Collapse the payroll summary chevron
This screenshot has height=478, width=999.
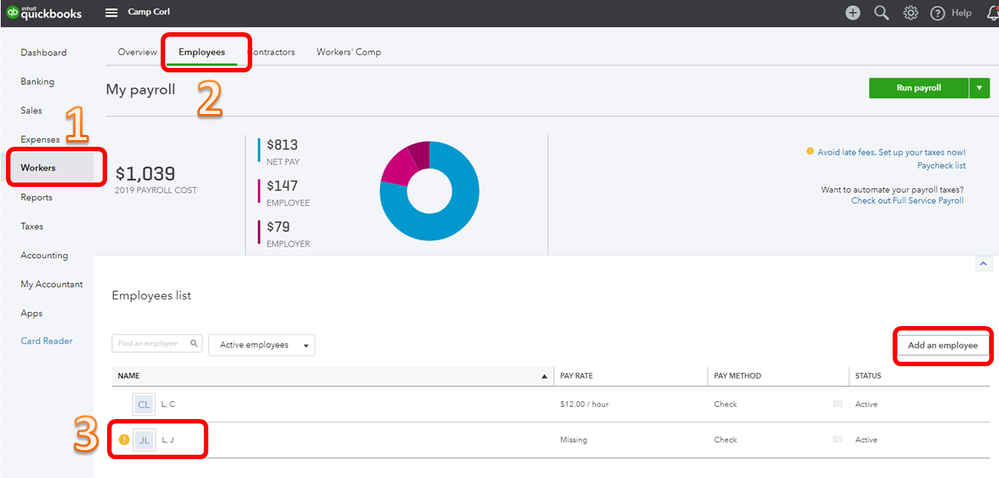983,264
